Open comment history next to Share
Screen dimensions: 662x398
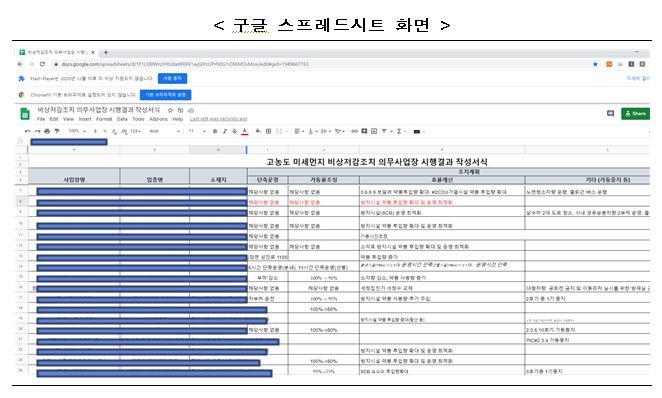coord(610,114)
